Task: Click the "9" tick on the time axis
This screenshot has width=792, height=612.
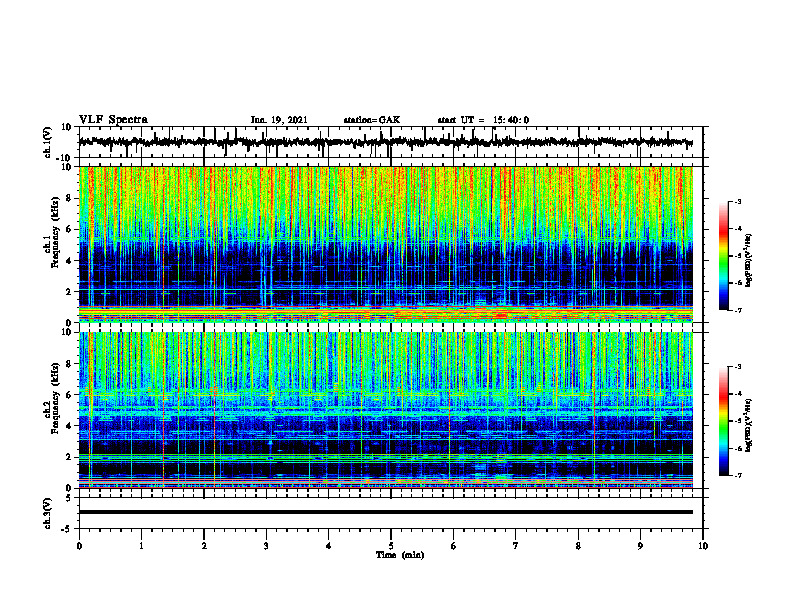Action: point(640,546)
